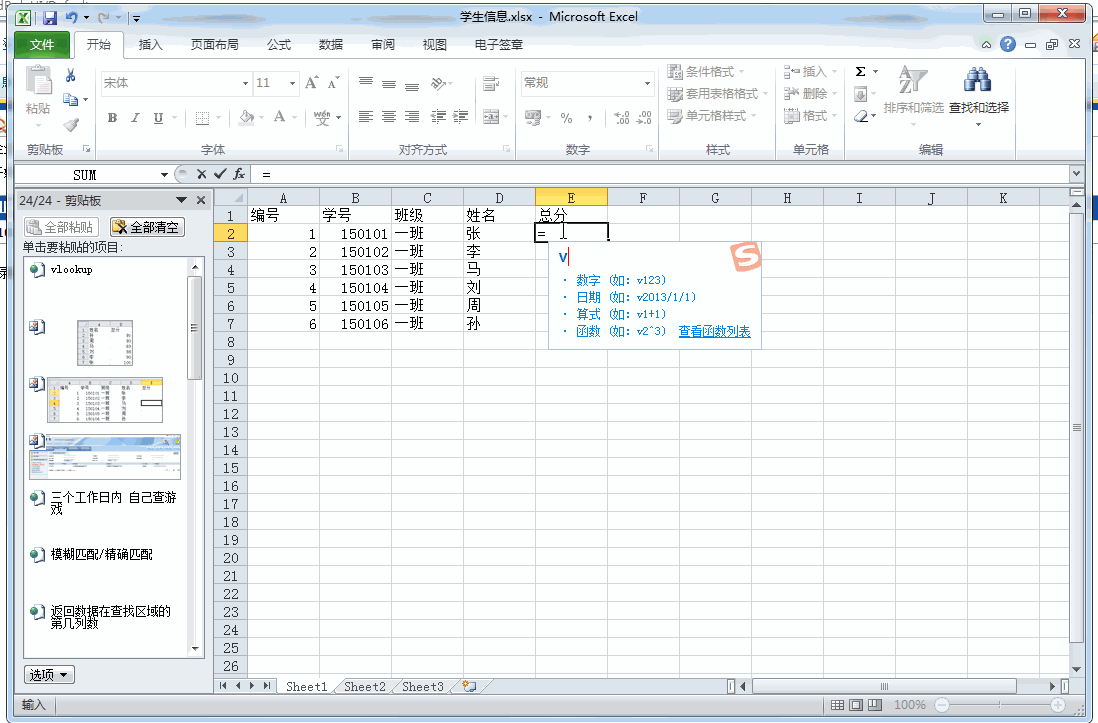1098x723 pixels.
Task: Click the Fill Color paint bucket
Action: (246, 118)
